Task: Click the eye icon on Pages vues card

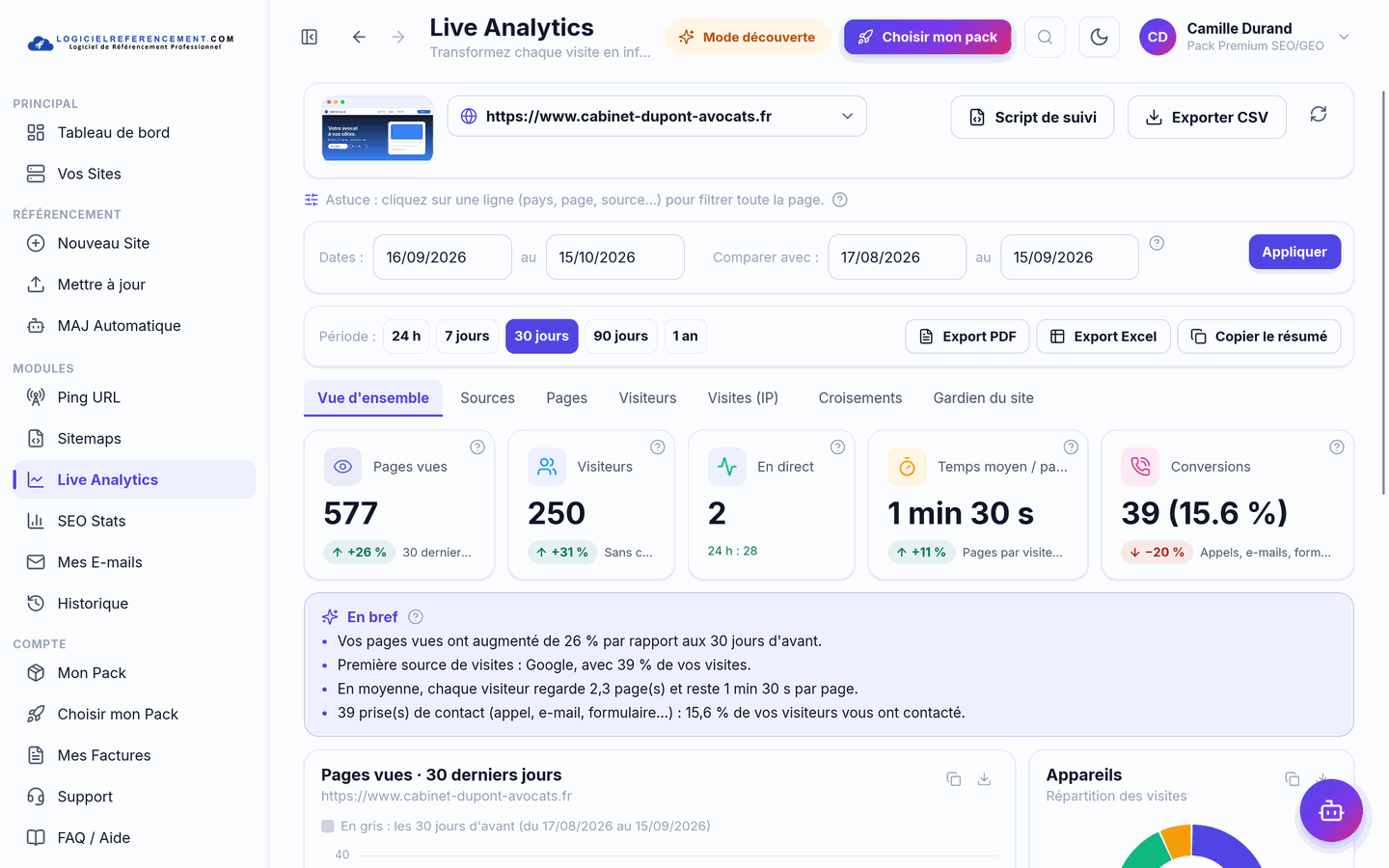Action: (x=342, y=467)
